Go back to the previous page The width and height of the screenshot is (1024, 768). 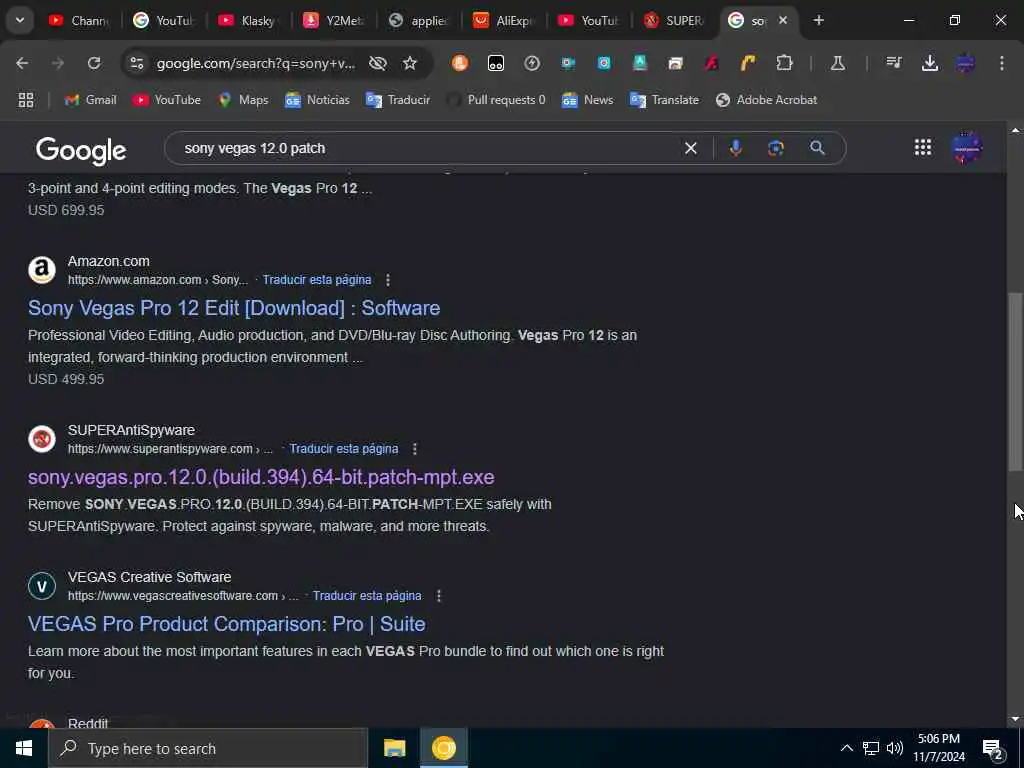pos(22,63)
